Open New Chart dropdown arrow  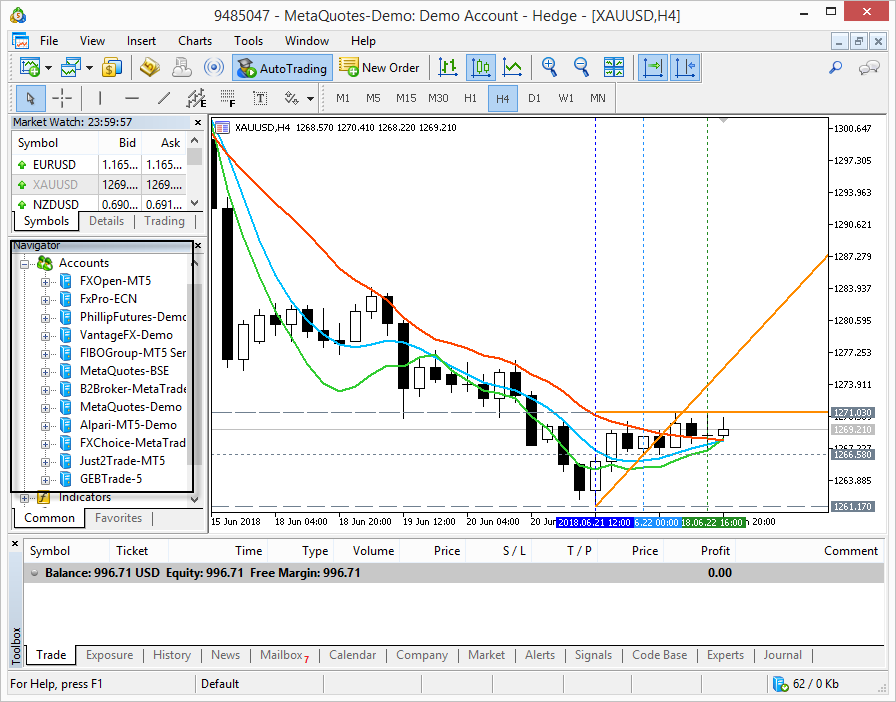pyautogui.click(x=49, y=68)
